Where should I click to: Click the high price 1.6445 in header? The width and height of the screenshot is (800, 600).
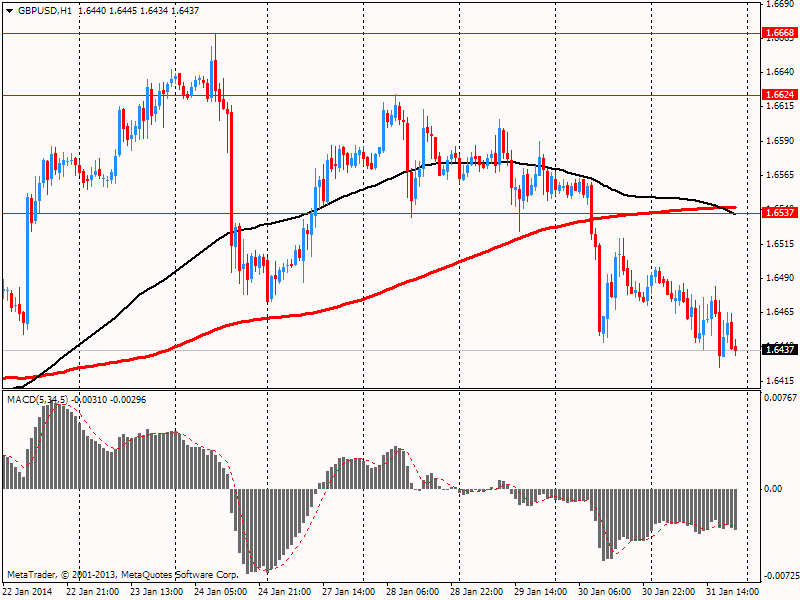point(123,11)
